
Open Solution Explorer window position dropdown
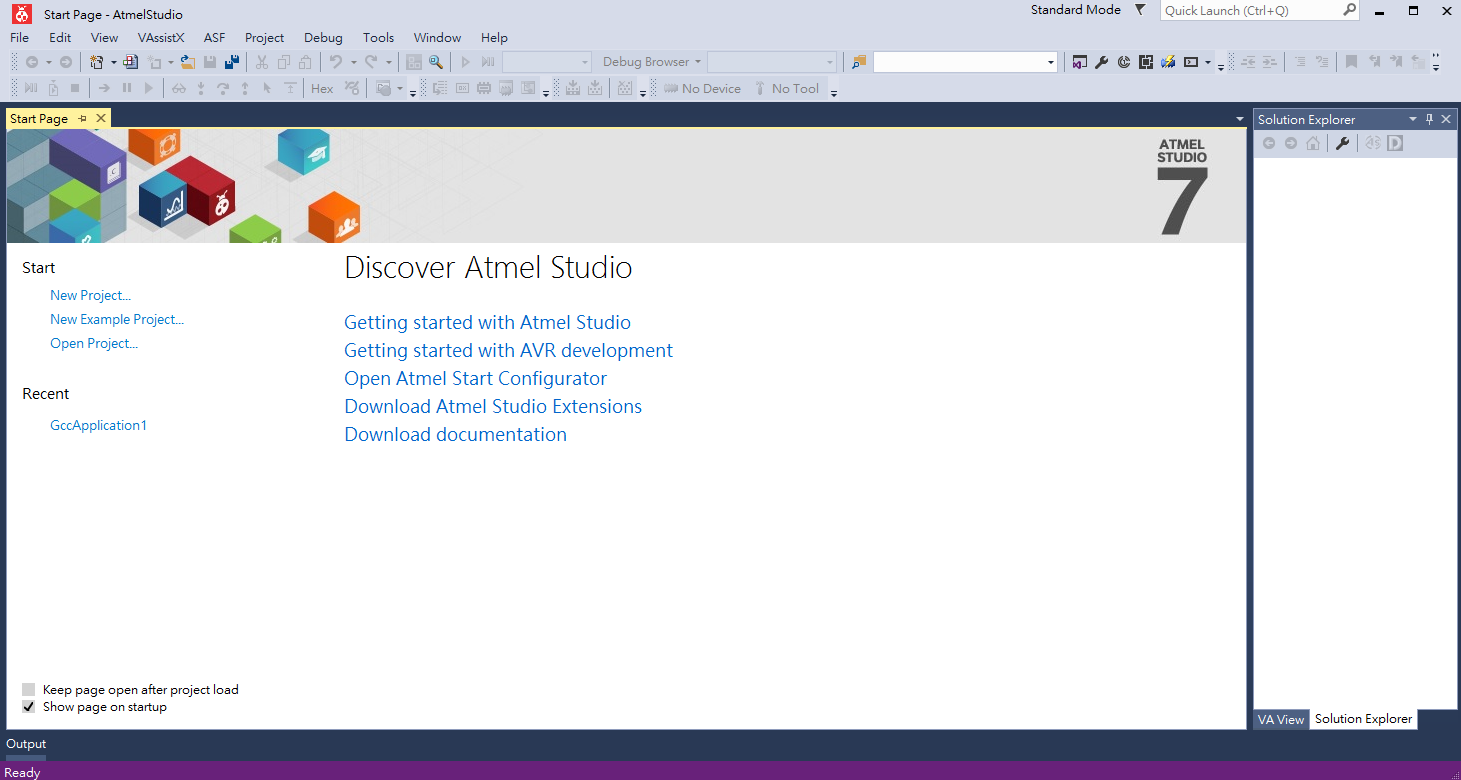click(1413, 119)
